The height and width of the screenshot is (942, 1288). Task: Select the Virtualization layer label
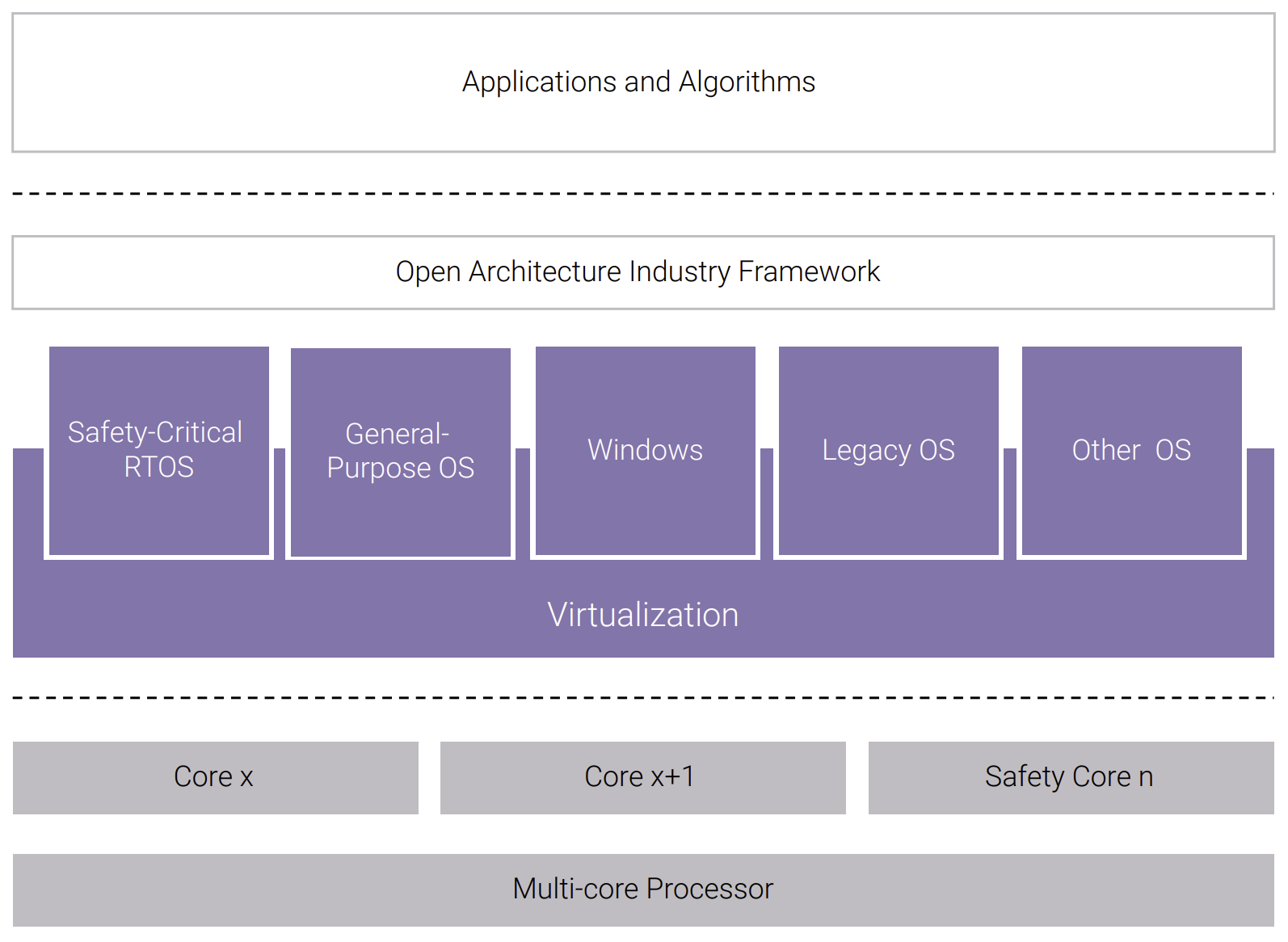(643, 615)
